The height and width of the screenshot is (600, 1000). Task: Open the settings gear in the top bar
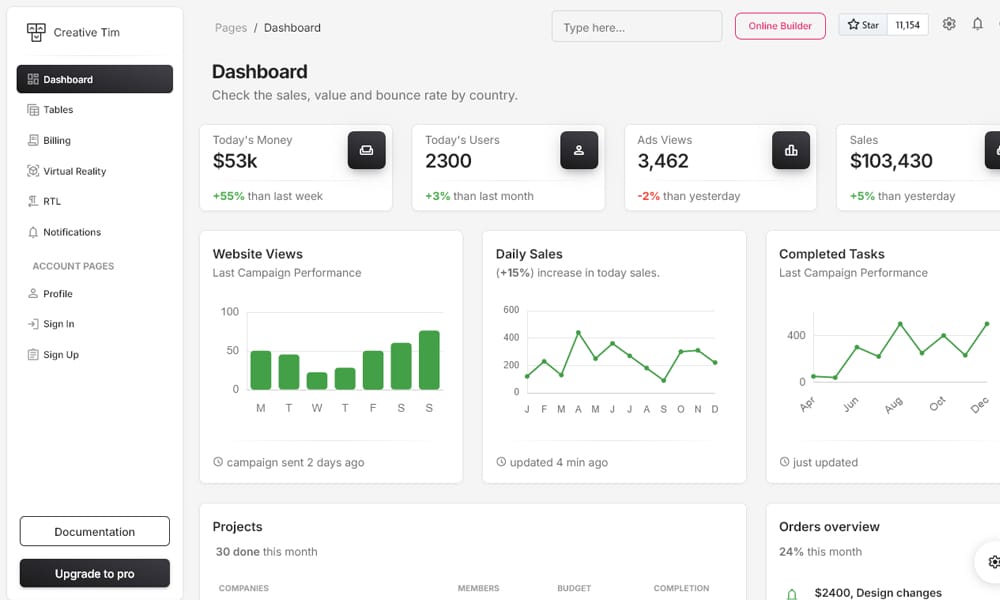tap(949, 23)
